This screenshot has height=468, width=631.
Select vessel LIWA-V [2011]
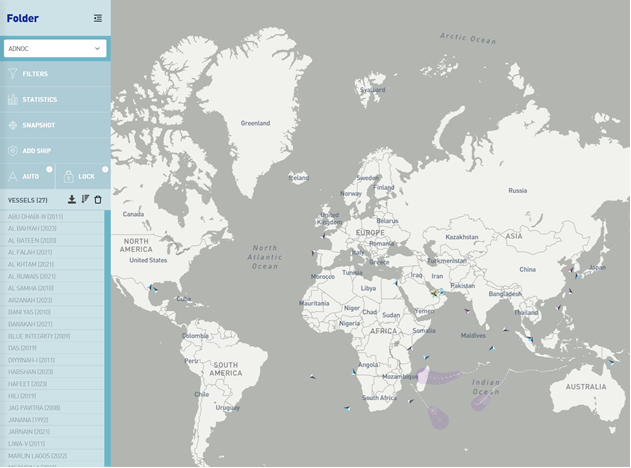pyautogui.click(x=52, y=444)
